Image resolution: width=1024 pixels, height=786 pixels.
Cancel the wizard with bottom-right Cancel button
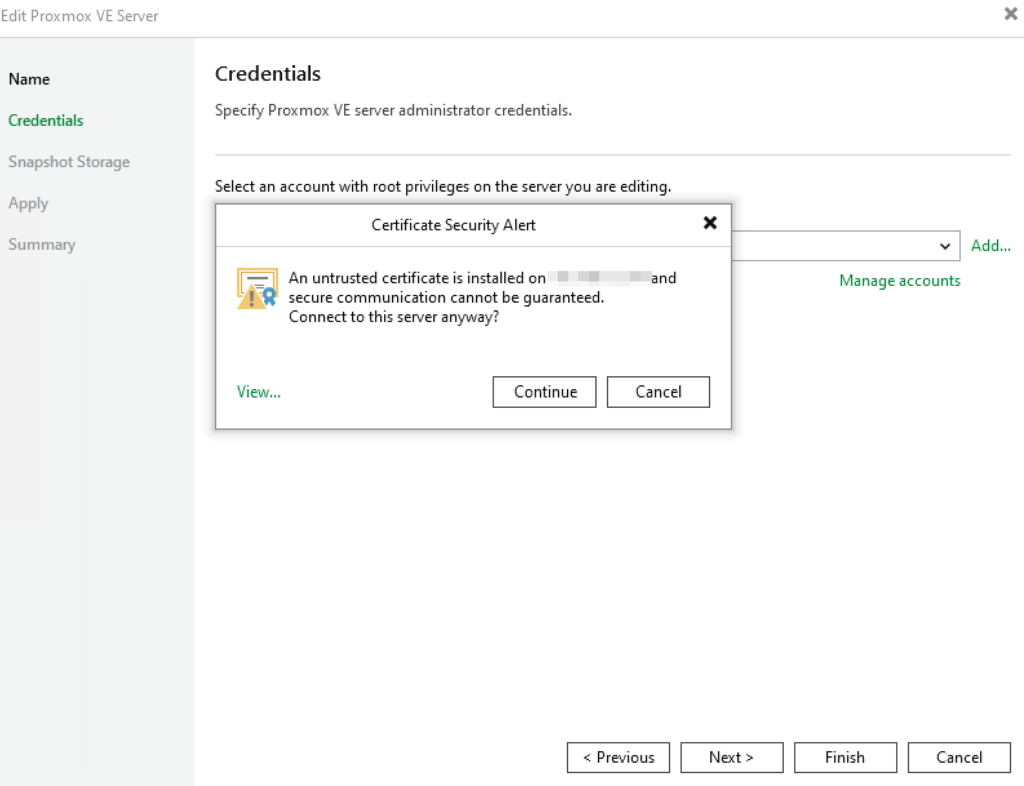click(959, 757)
